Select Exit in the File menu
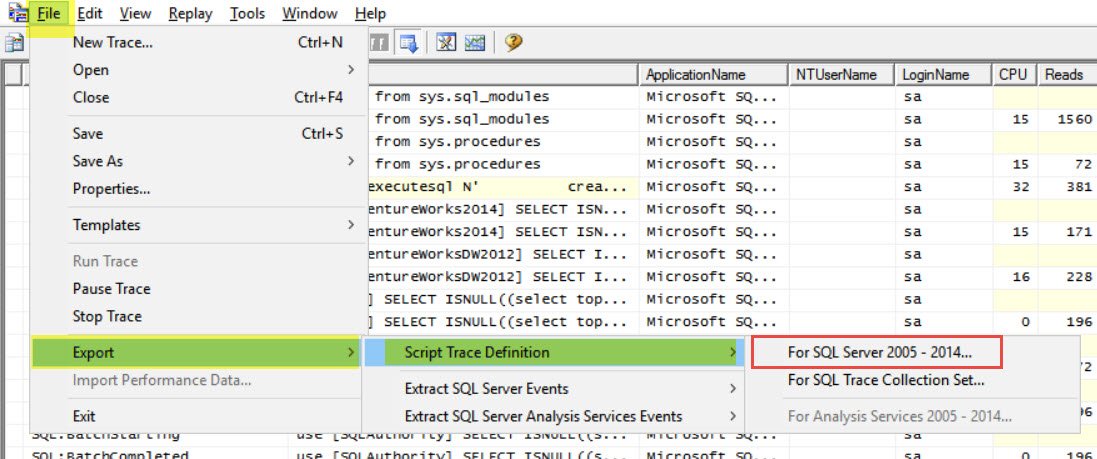The image size is (1097, 459). click(x=84, y=416)
